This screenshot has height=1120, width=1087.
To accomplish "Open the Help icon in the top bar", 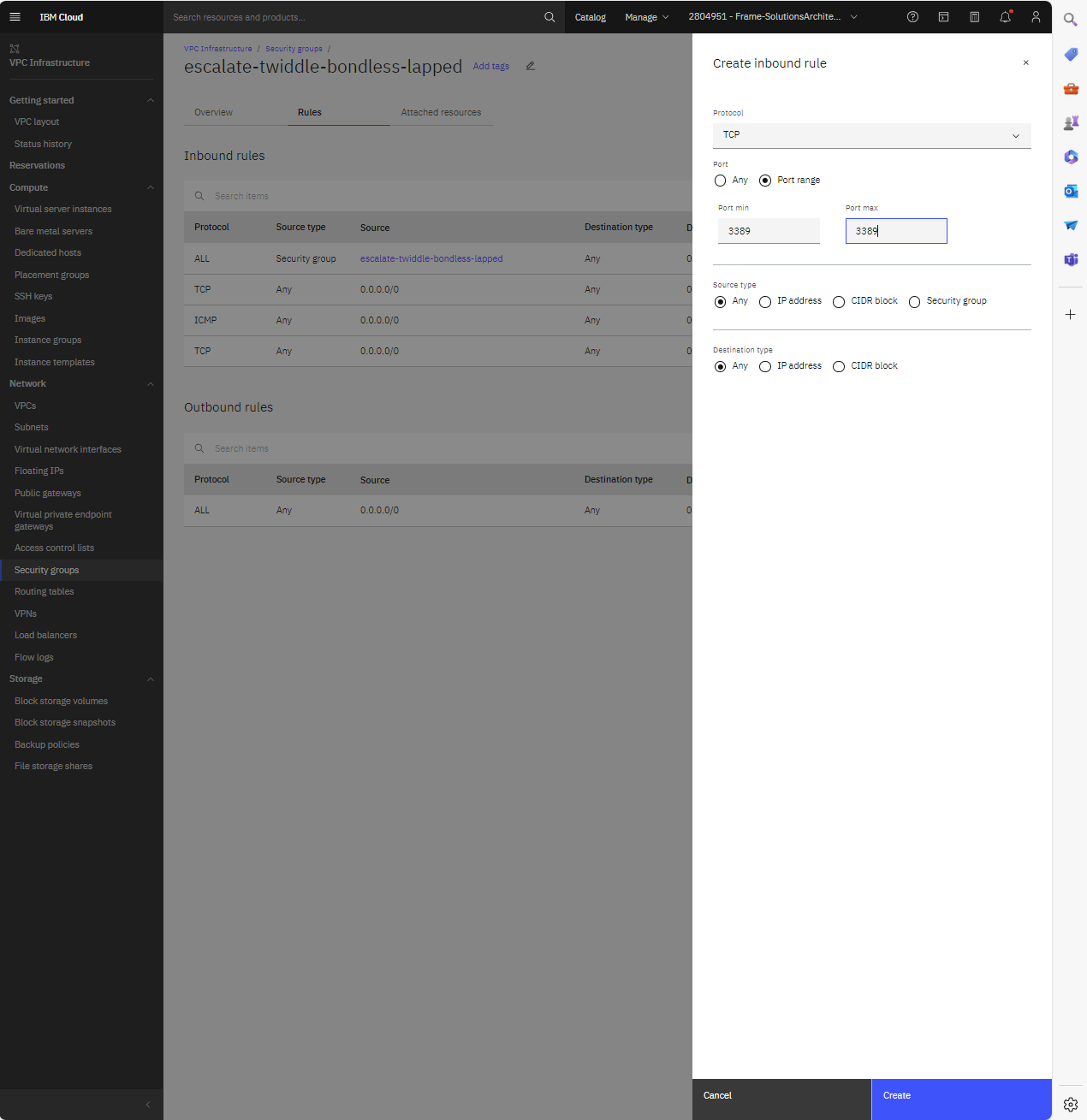I will (912, 16).
